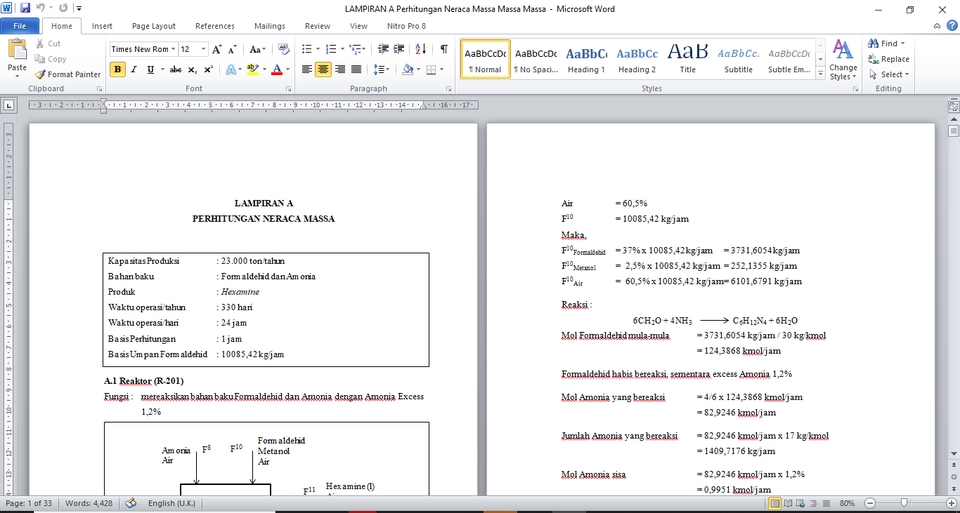The width and height of the screenshot is (960, 513).
Task: Open line spacing dropdown
Action: (x=381, y=69)
